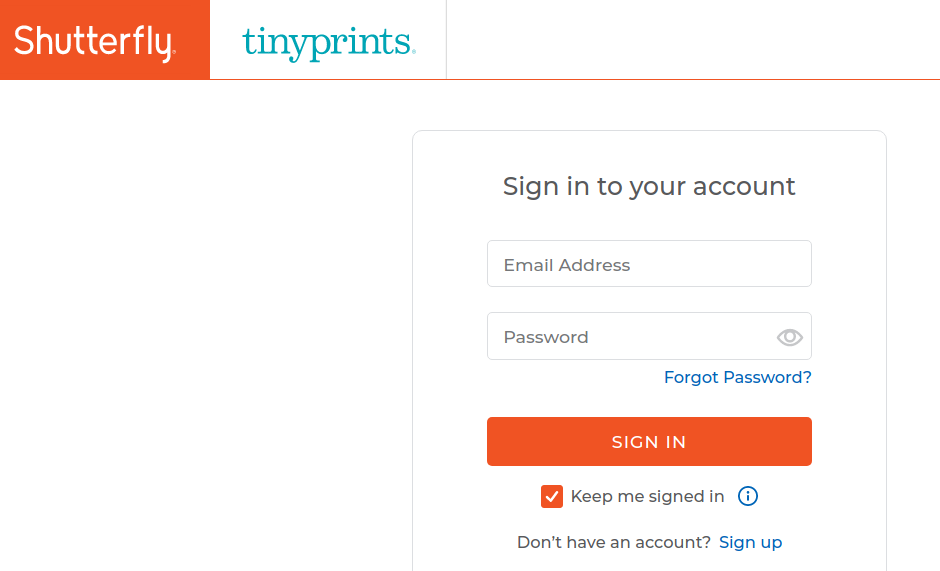Viewport: 940px width, 571px height.
Task: Click the 'Don't have an account?' text
Action: coord(613,542)
